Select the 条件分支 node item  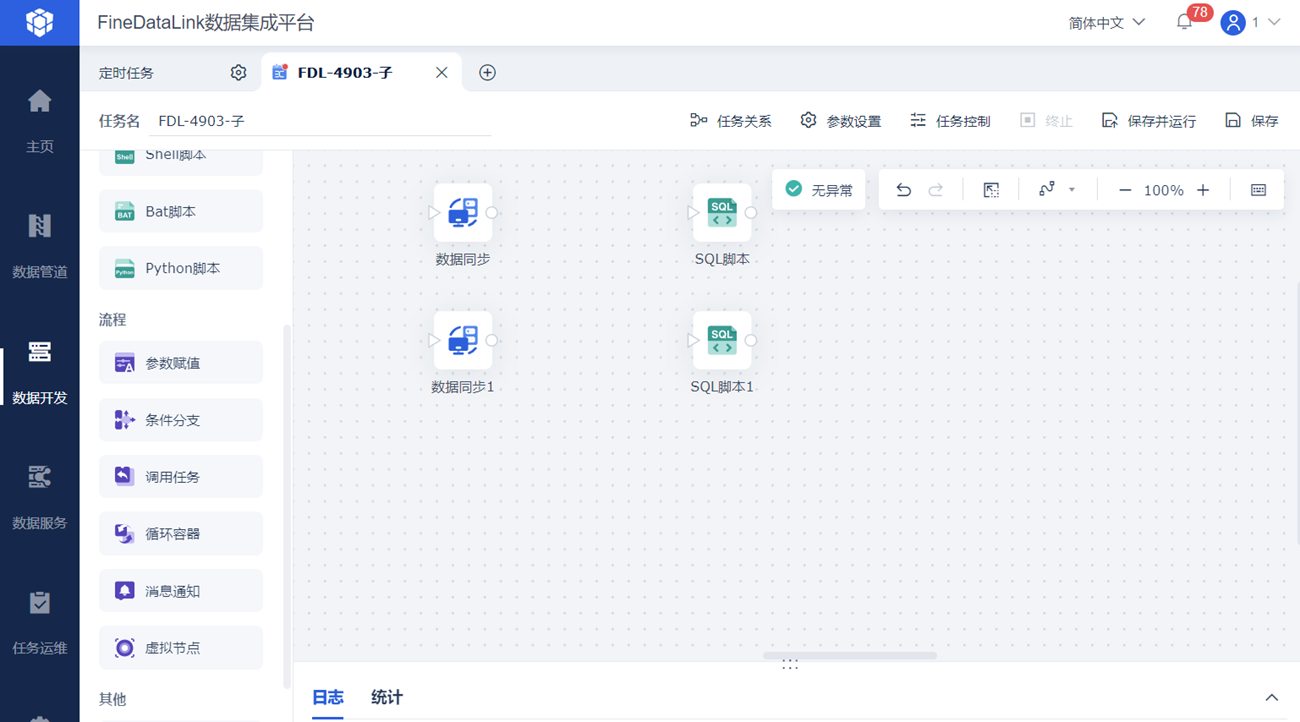[x=181, y=420]
